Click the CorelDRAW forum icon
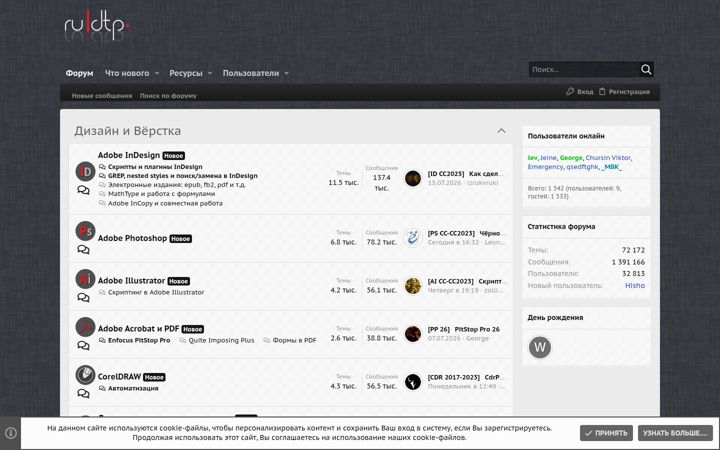Screen dimensions: 720x450 pyautogui.click(x=85, y=375)
